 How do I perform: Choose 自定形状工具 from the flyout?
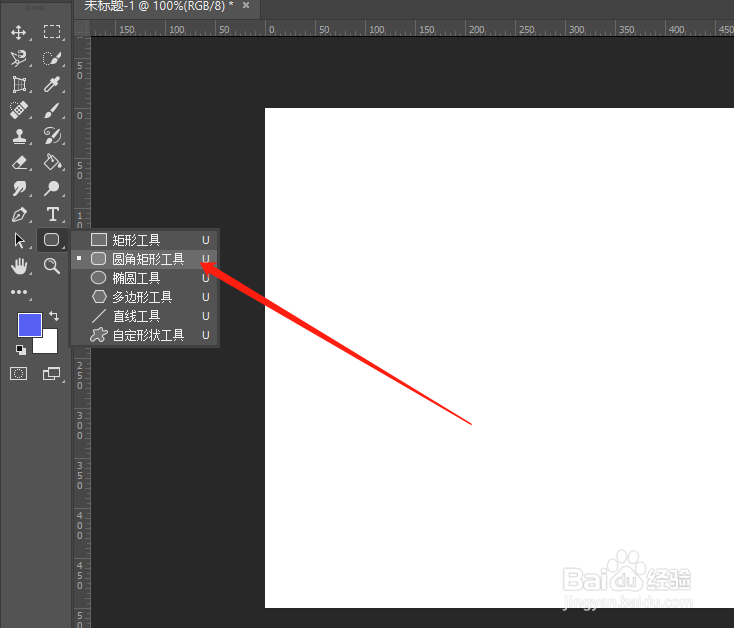145,335
